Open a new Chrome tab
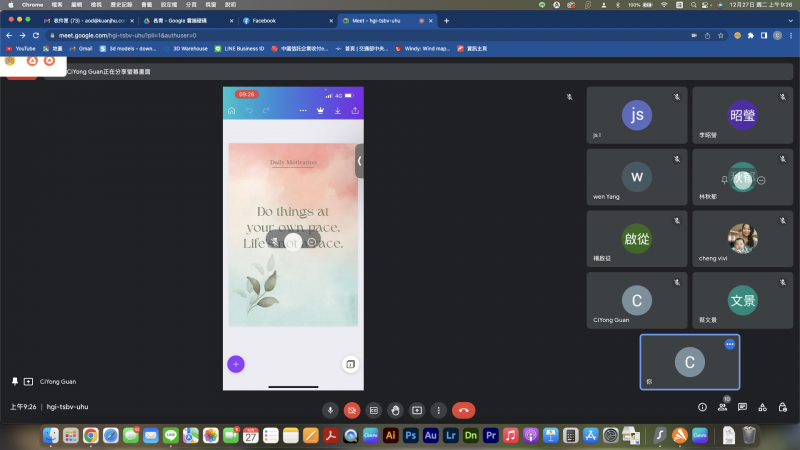The image size is (800, 450). coord(446,21)
